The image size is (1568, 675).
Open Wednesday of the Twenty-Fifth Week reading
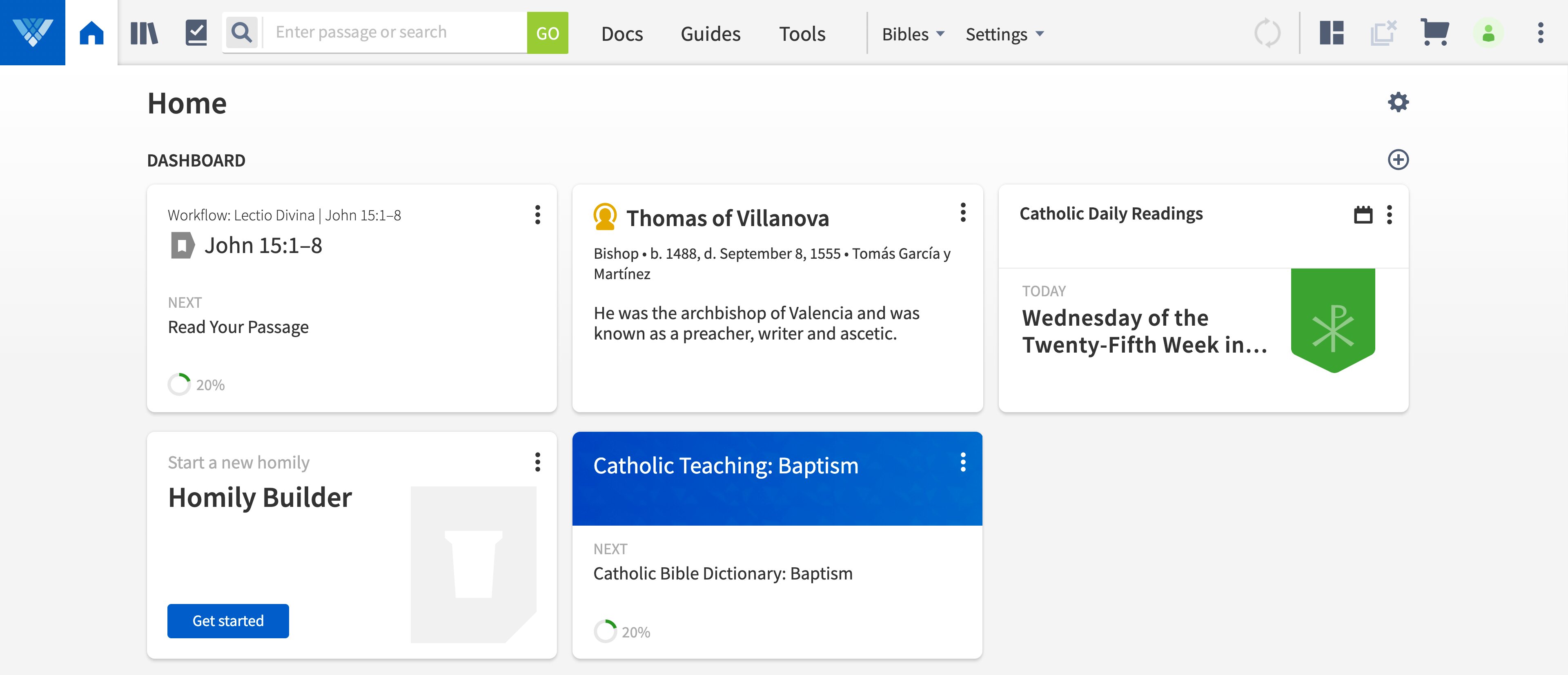coord(1144,331)
